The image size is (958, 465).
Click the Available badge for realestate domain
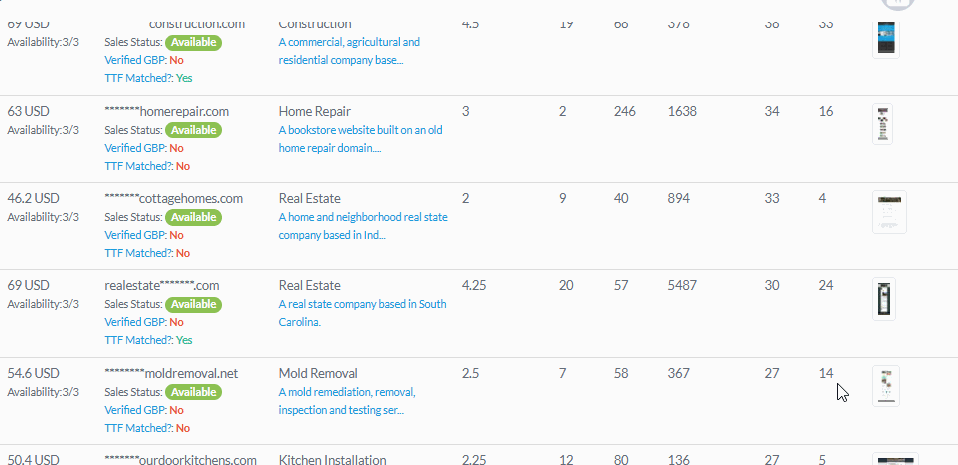(194, 304)
